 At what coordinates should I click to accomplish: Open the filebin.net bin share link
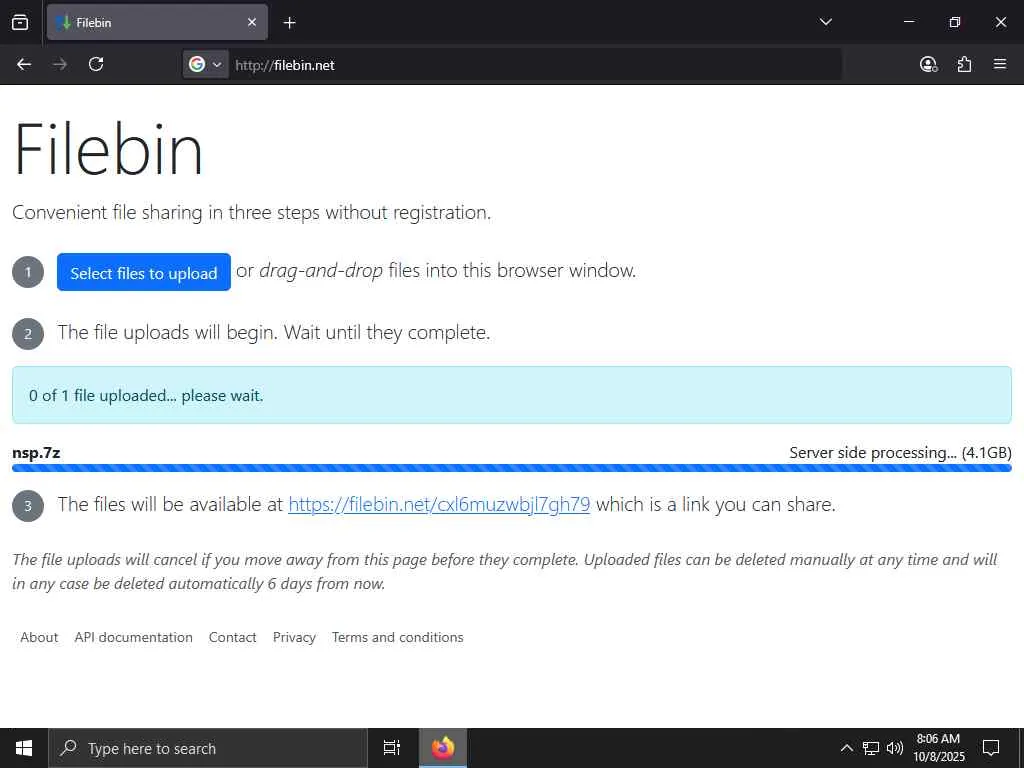439,504
